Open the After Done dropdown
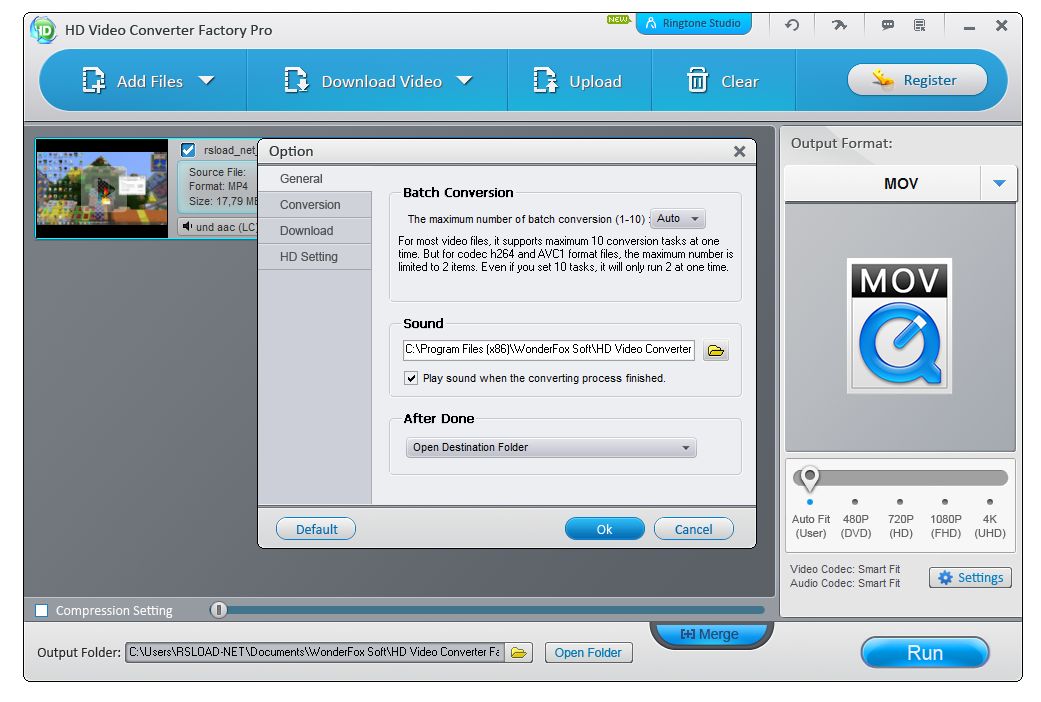1041x702 pixels. tap(550, 448)
